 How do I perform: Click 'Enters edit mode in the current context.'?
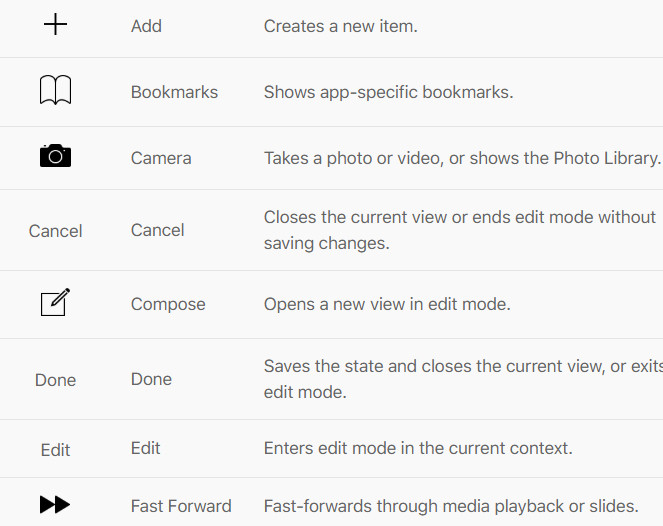tap(418, 448)
